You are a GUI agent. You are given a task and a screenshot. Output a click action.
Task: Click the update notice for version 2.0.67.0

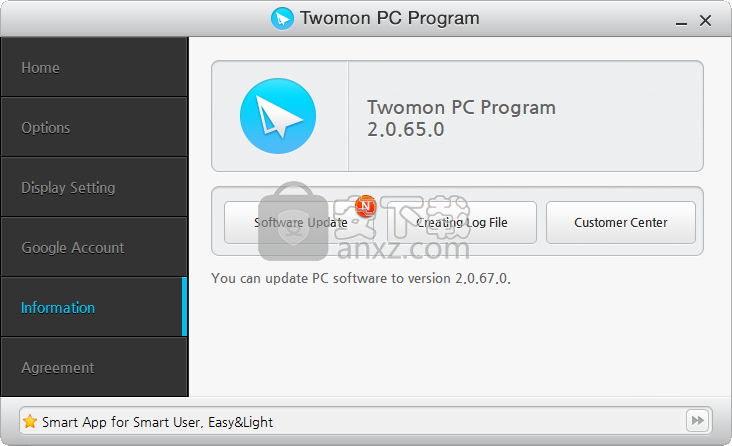tap(361, 278)
